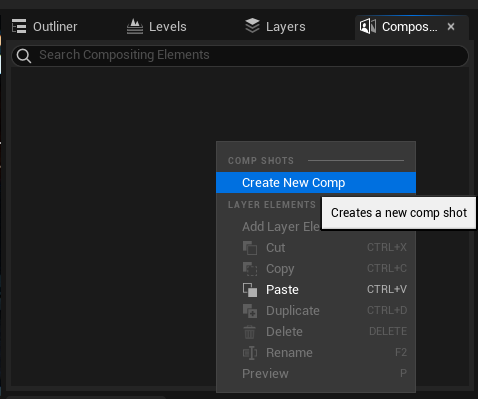
Task: Click the COMP SHOTS section header
Action: click(x=261, y=161)
